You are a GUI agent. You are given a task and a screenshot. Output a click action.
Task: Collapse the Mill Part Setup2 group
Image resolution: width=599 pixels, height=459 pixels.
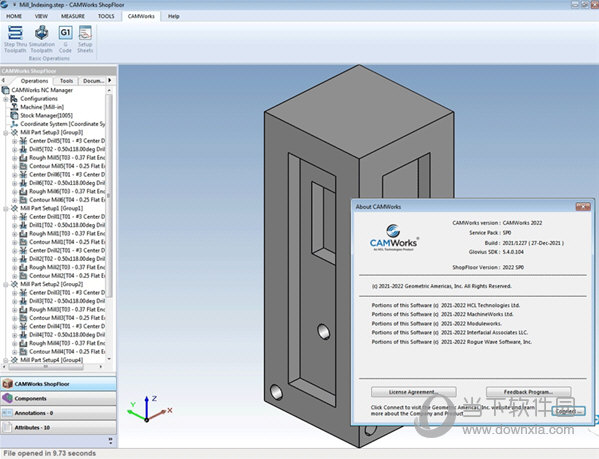pyautogui.click(x=6, y=284)
